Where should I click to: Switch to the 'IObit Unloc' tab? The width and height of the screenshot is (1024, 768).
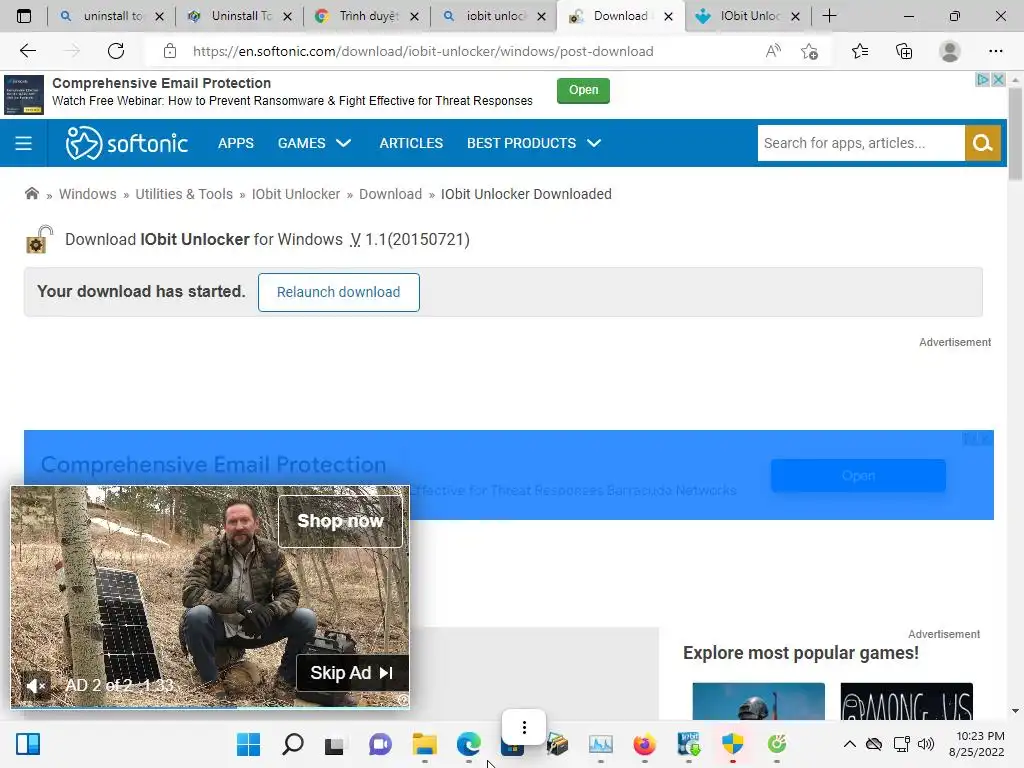pyautogui.click(x=749, y=16)
